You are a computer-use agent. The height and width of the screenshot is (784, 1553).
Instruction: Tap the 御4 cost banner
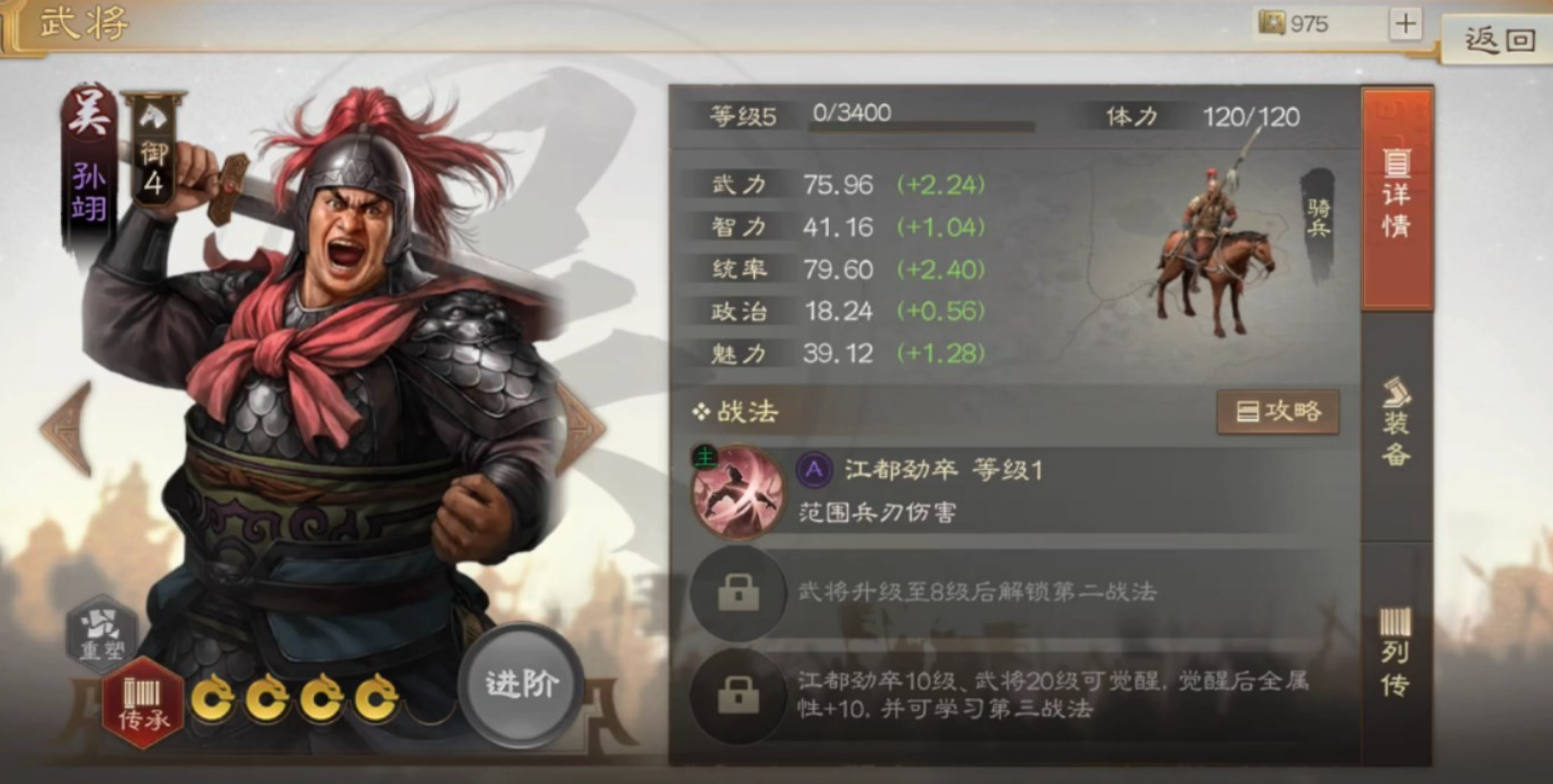click(x=153, y=150)
